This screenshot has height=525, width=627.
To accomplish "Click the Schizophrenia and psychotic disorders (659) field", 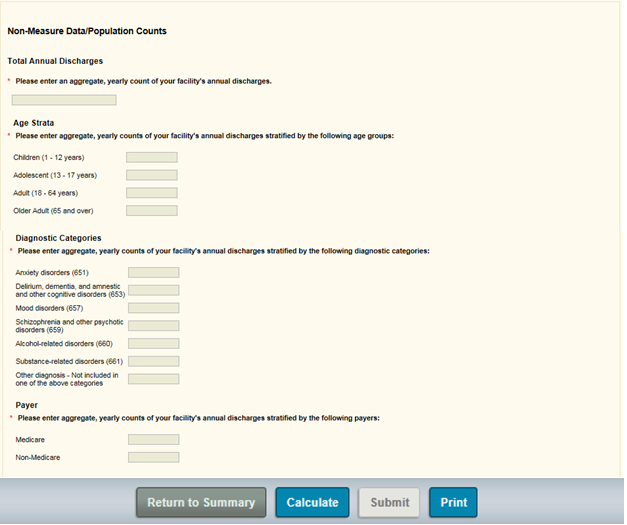I will click(x=154, y=326).
